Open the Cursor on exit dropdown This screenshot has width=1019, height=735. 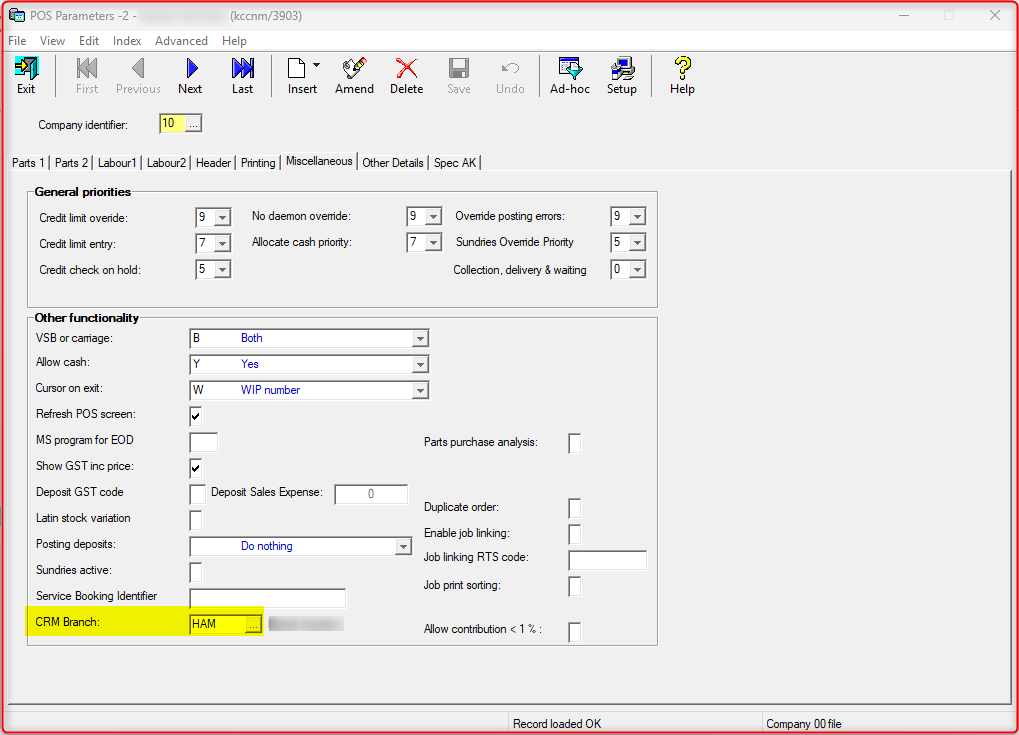coord(421,391)
